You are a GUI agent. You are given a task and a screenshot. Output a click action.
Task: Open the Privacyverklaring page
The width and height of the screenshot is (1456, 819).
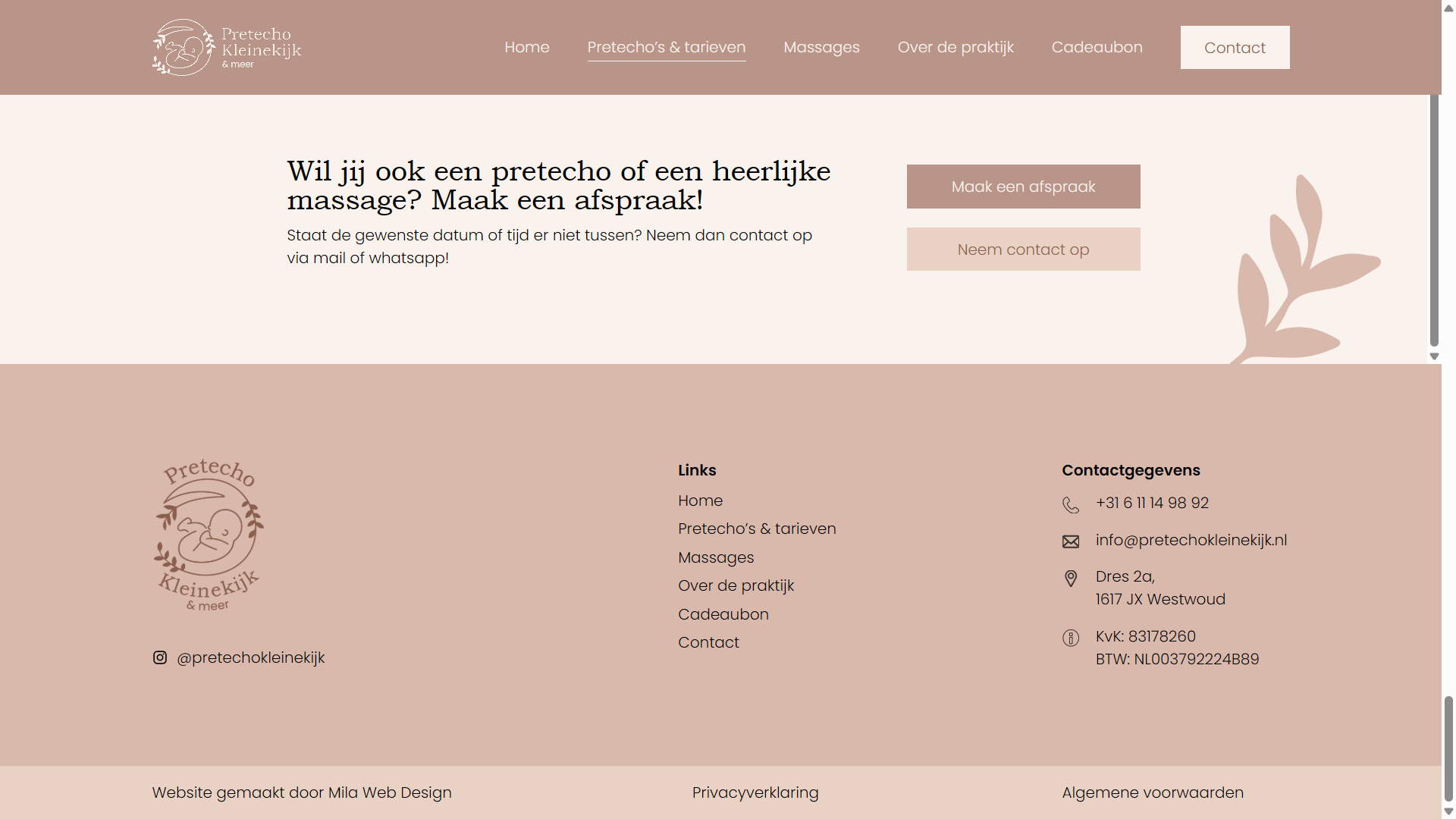(755, 792)
